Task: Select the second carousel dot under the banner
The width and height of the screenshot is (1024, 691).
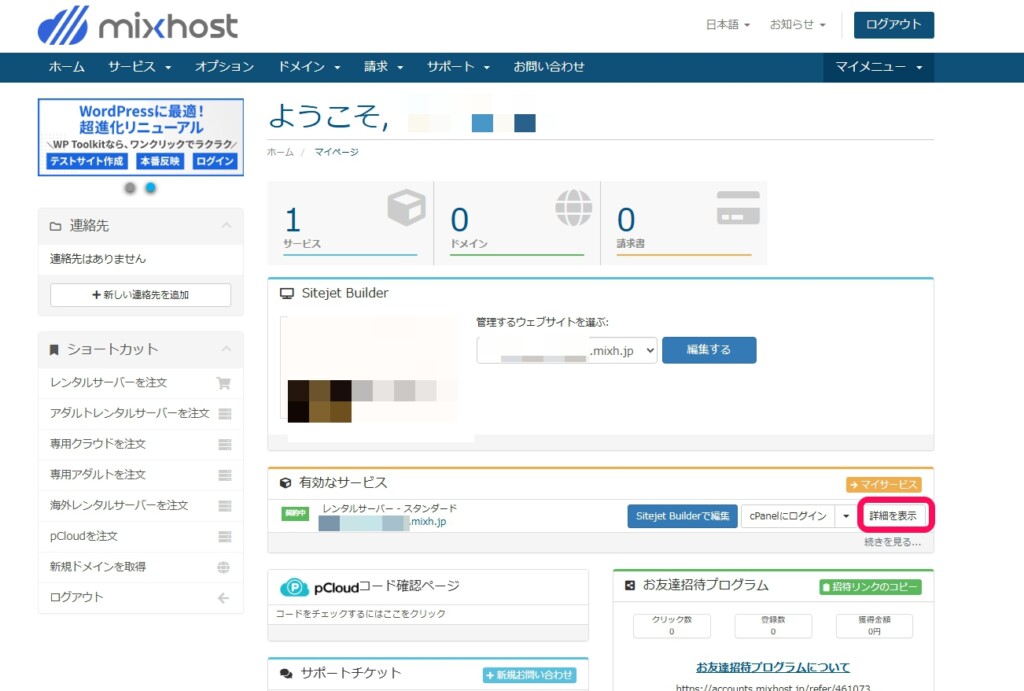Action: tap(150, 187)
